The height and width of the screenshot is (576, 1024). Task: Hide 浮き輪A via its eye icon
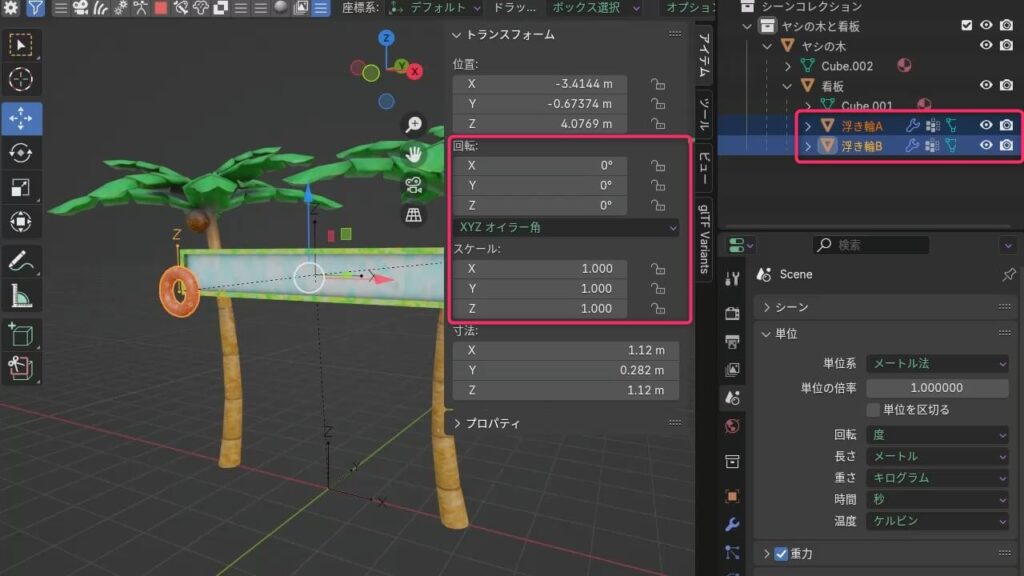[x=985, y=125]
